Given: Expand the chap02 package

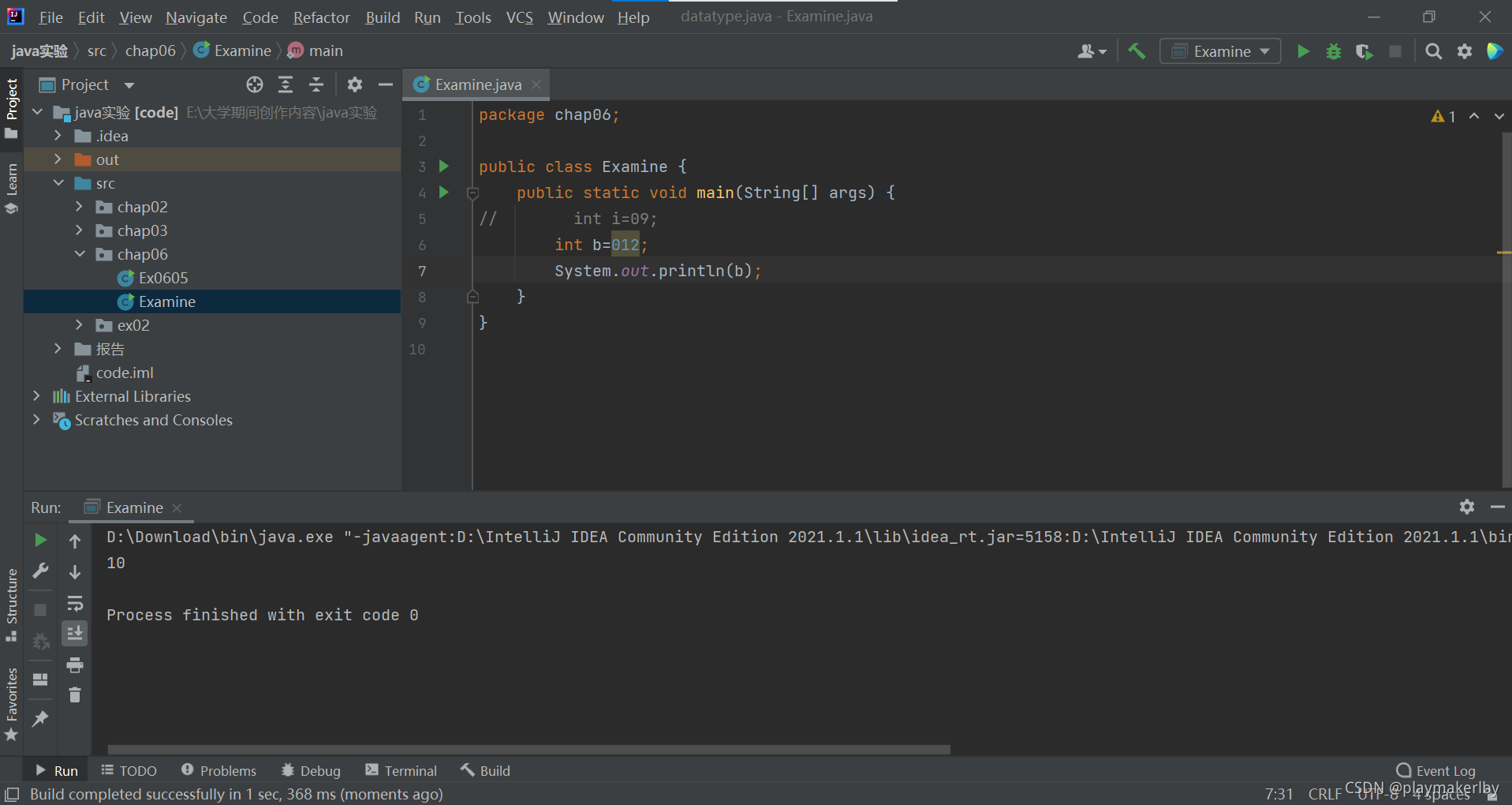Looking at the screenshot, I should 79,207.
